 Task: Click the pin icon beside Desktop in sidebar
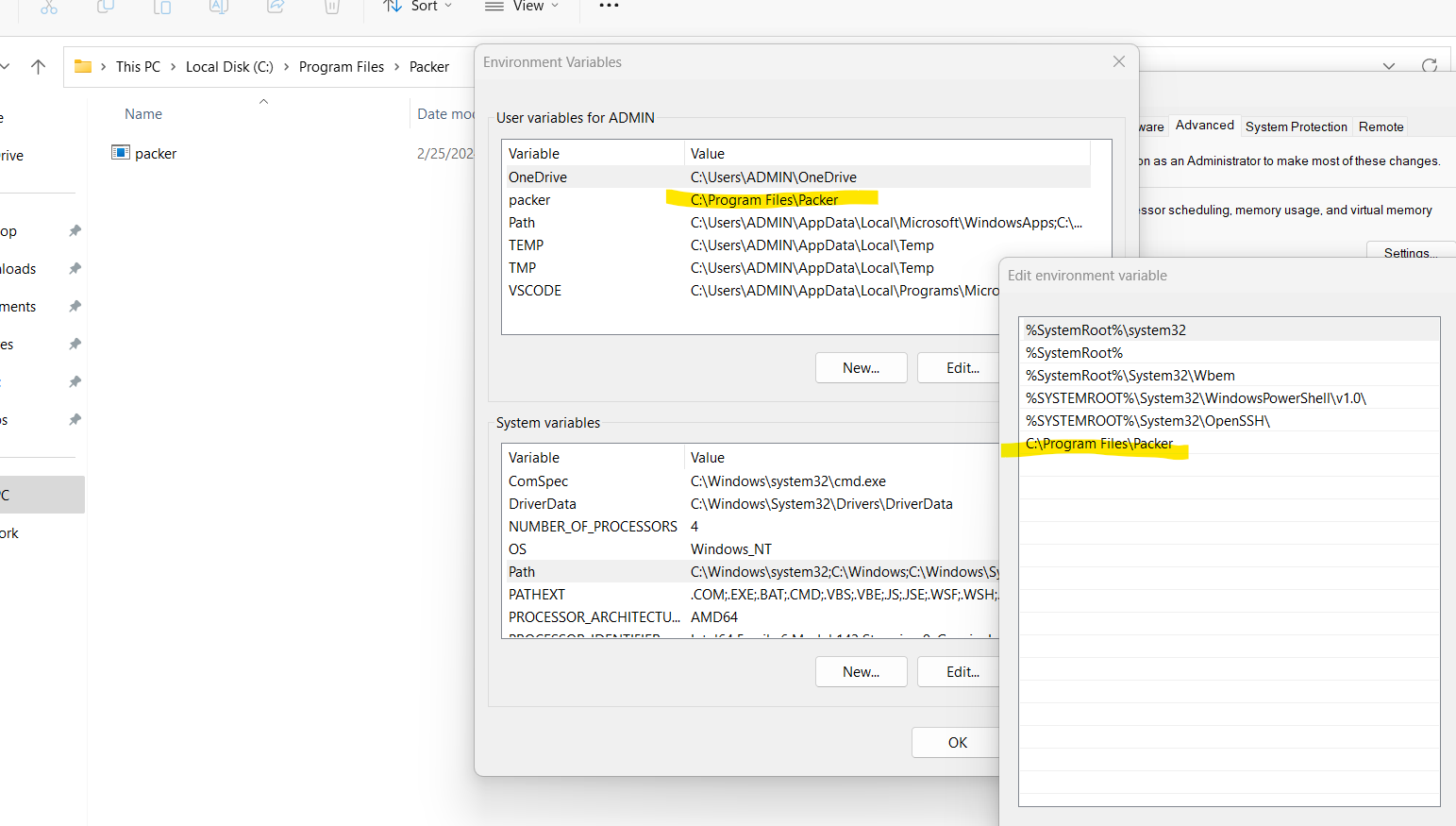(x=75, y=230)
